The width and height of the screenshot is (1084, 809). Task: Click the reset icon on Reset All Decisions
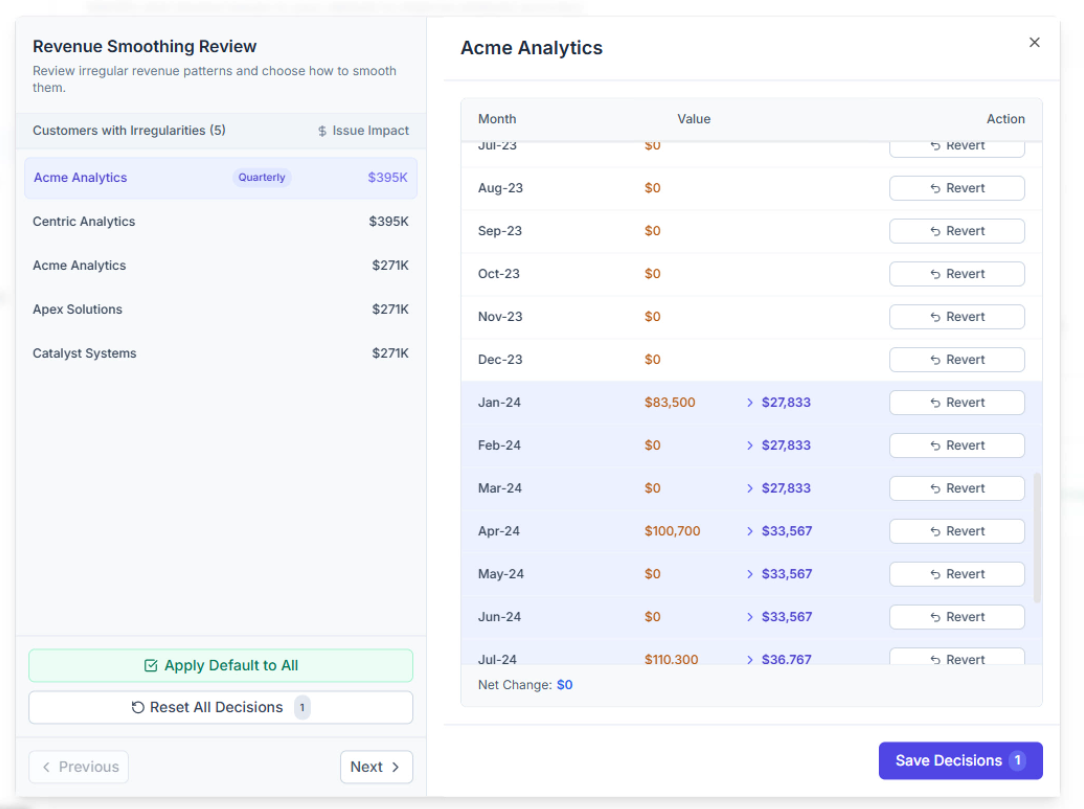[139, 707]
